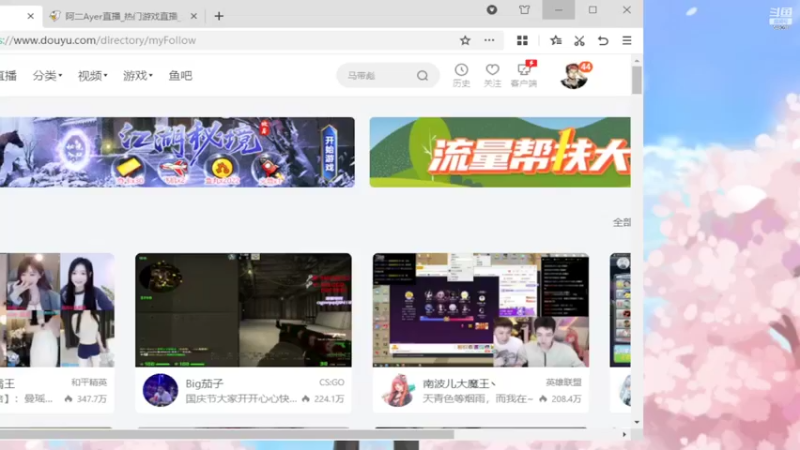Click the 和平精英 category tag
The image size is (800, 450).
point(89,382)
